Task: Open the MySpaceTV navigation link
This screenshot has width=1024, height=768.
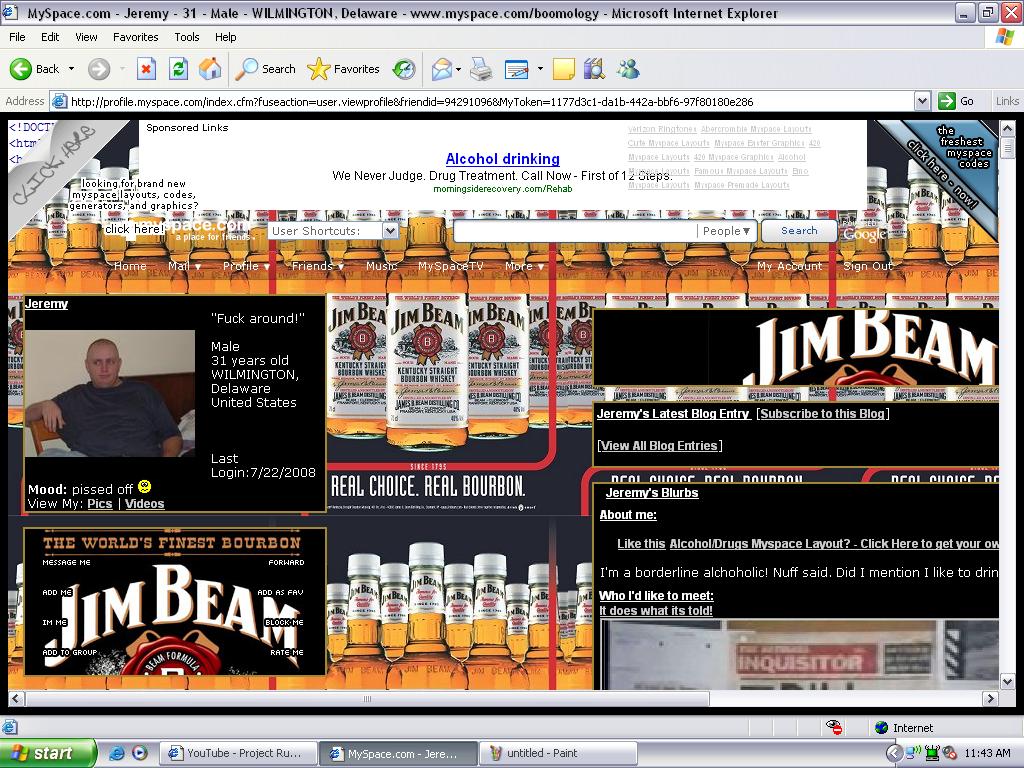Action: [451, 266]
